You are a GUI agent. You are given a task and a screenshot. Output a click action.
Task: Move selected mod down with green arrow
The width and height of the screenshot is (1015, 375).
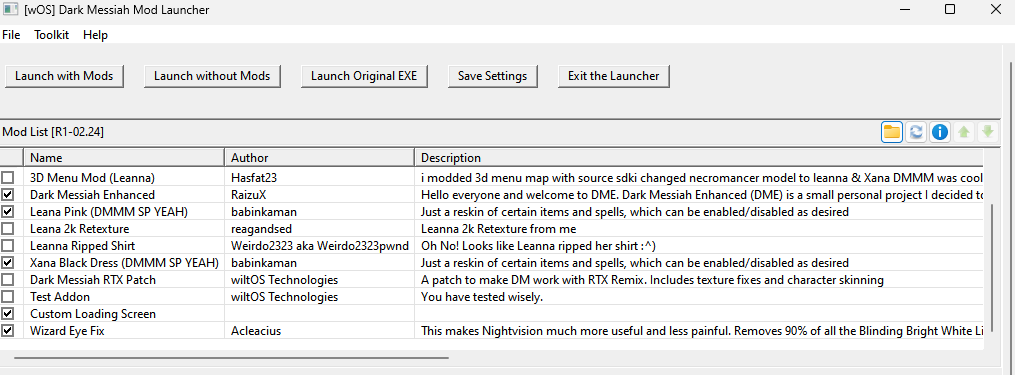click(x=987, y=132)
